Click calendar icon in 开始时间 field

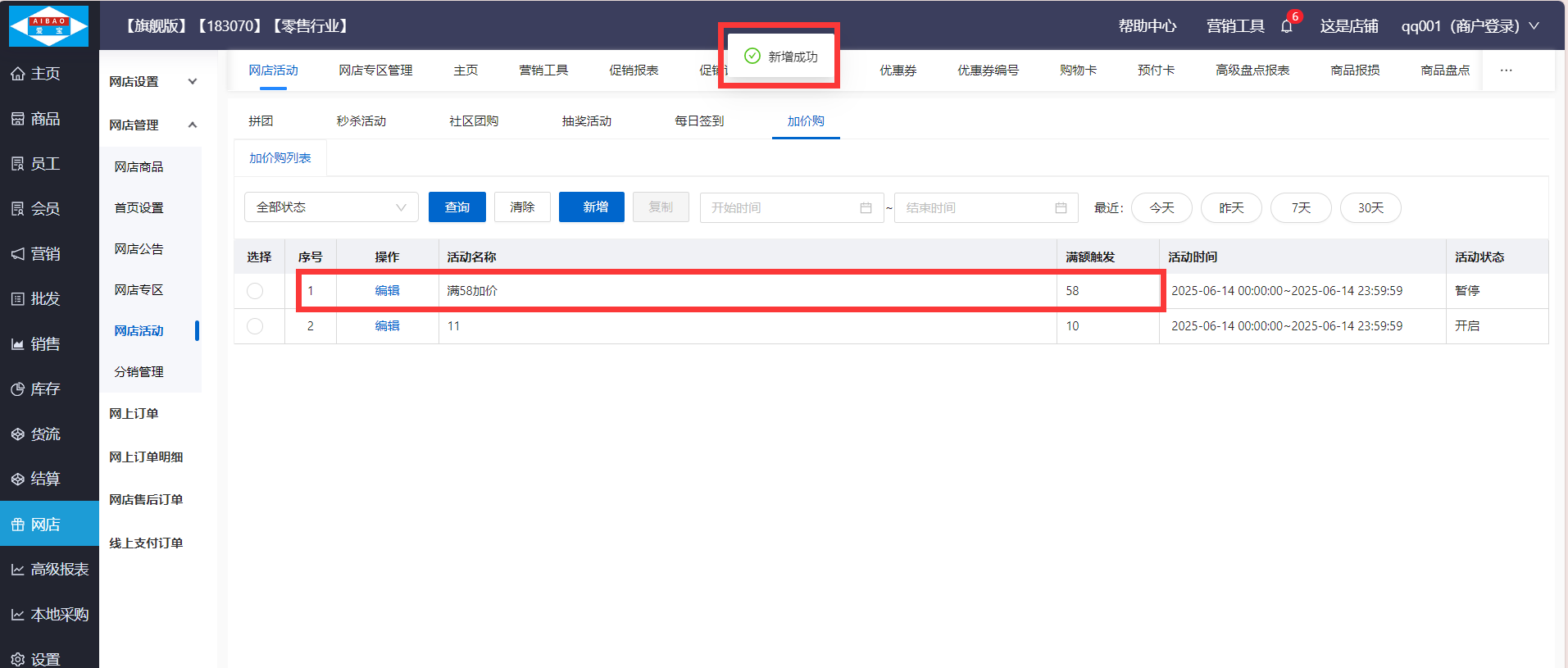click(x=866, y=208)
